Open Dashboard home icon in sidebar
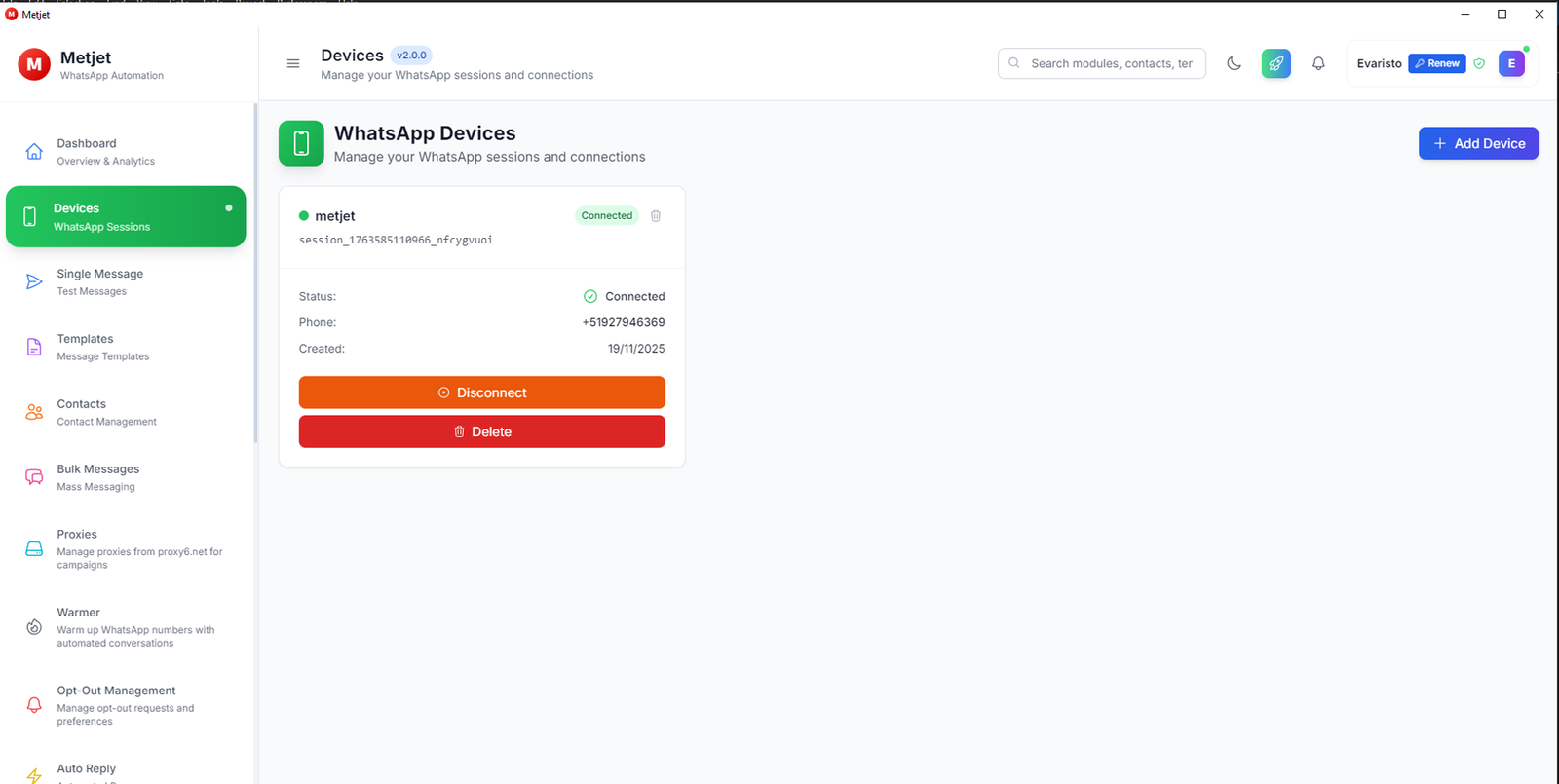This screenshot has width=1559, height=784. [34, 151]
